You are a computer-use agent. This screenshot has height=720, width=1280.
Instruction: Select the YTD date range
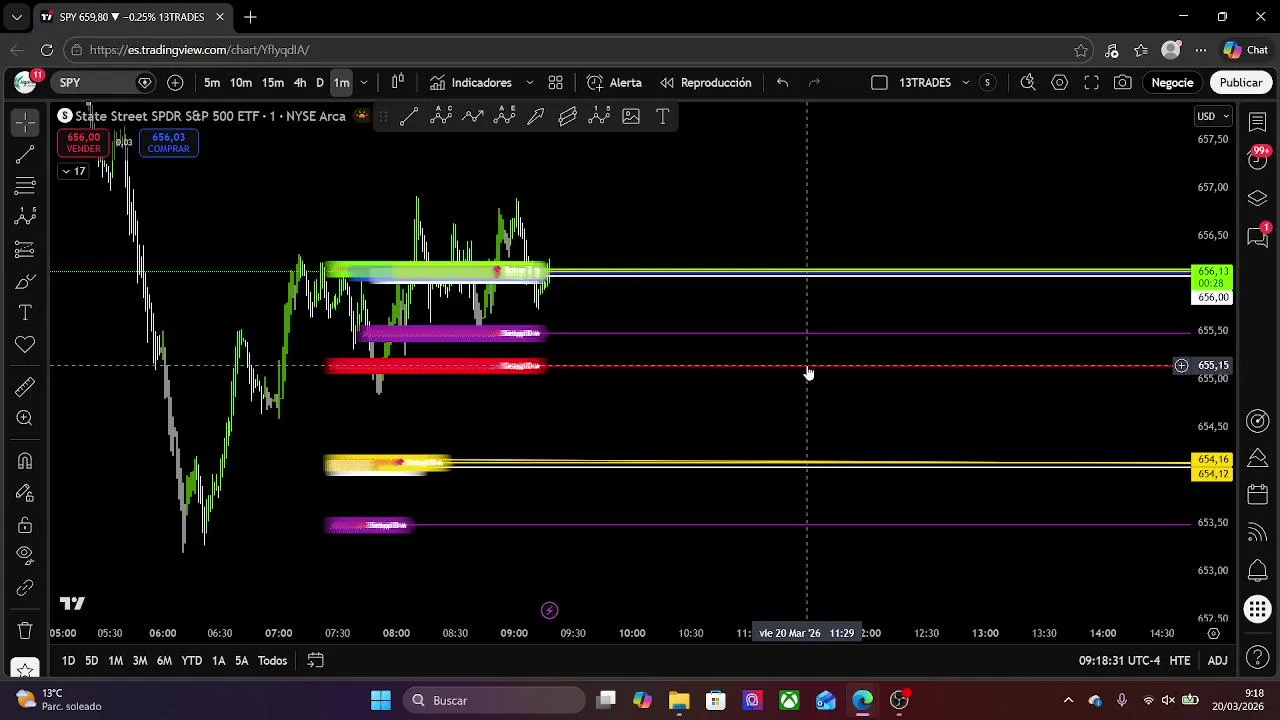pos(191,661)
